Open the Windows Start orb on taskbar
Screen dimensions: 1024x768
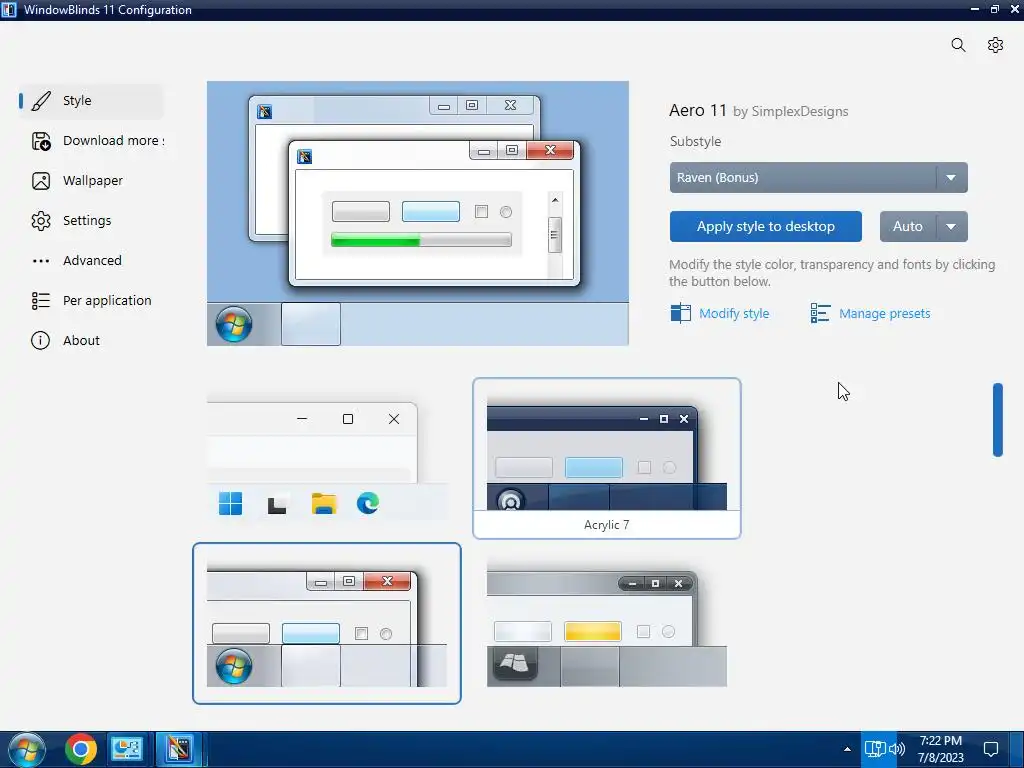tap(27, 750)
